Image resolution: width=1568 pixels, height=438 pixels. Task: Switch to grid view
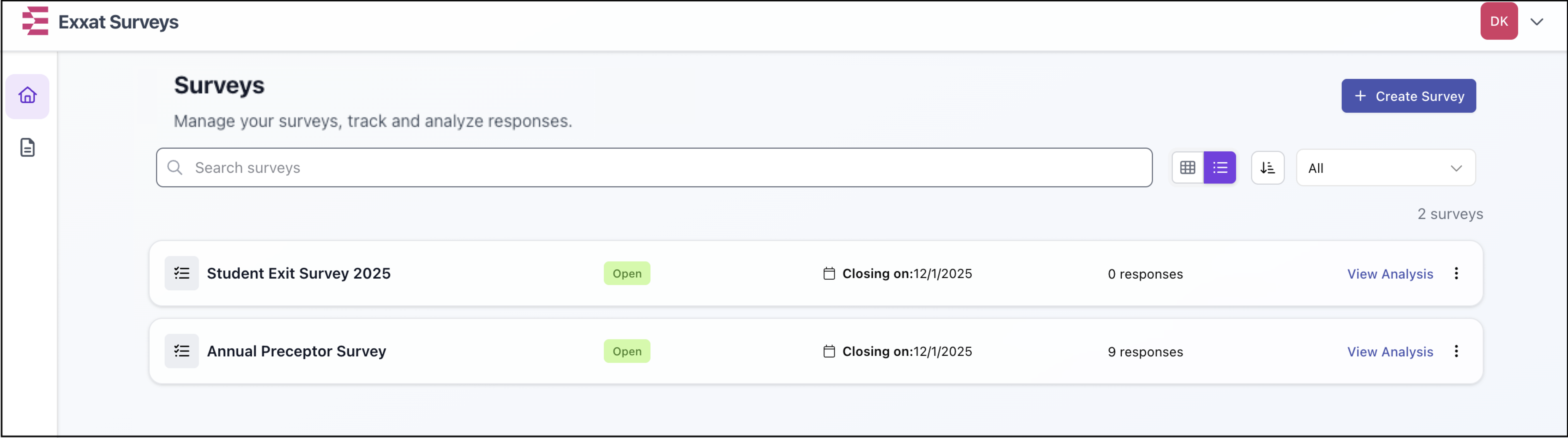coord(1188,167)
